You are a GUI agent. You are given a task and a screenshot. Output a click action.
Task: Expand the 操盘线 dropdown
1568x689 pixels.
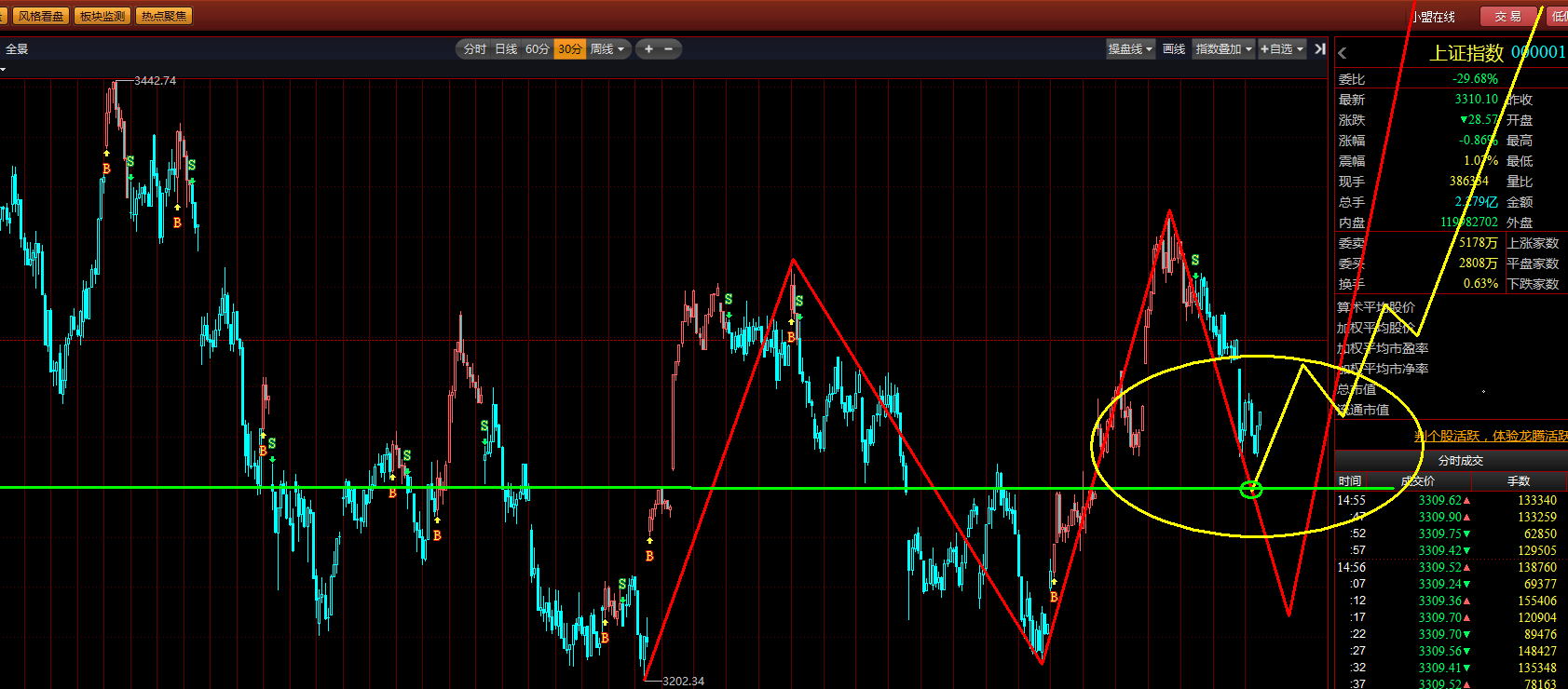pyautogui.click(x=1130, y=49)
